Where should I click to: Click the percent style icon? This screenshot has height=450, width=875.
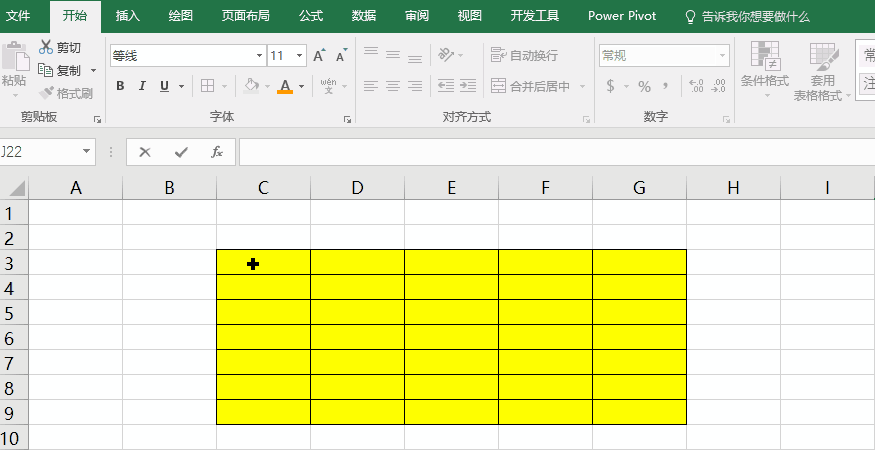(644, 86)
